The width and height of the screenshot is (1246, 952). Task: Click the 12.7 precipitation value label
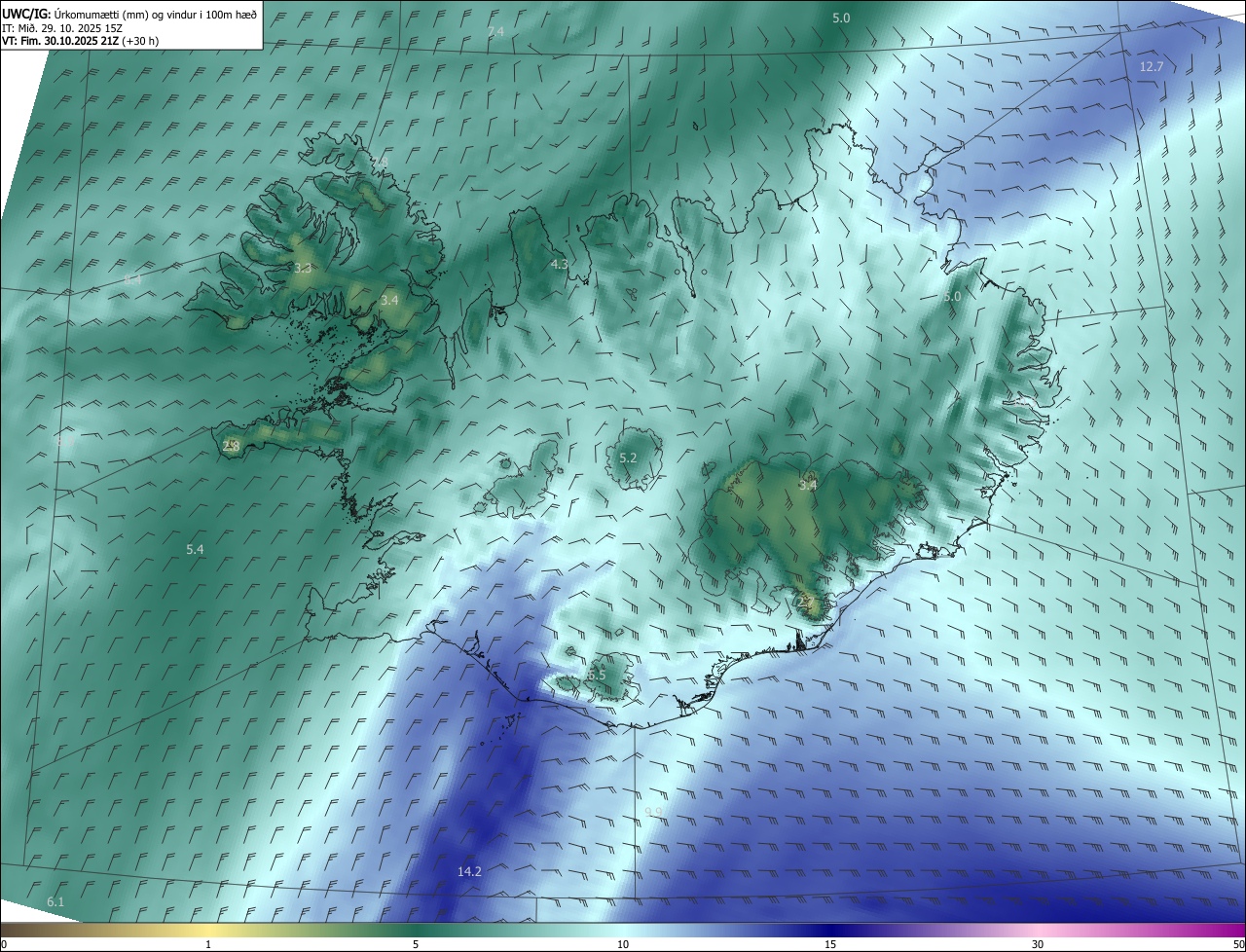pos(1152,66)
